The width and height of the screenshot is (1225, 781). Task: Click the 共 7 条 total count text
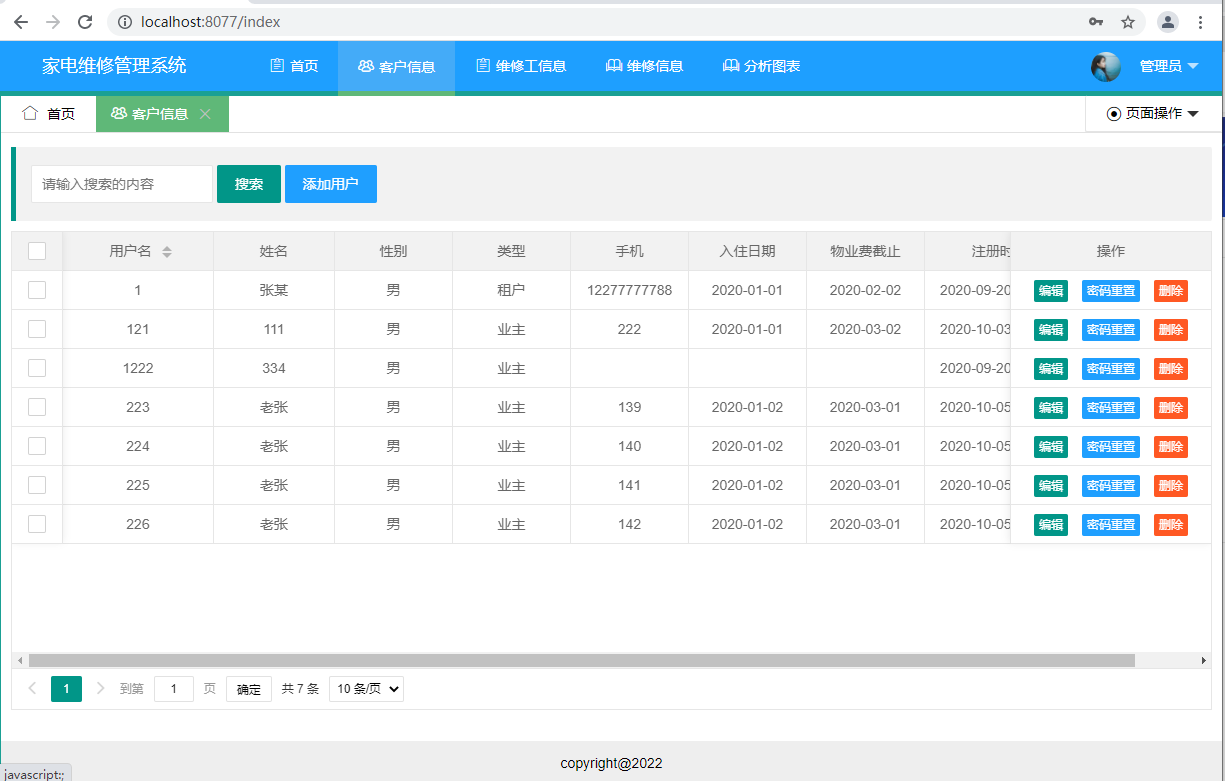click(x=300, y=689)
